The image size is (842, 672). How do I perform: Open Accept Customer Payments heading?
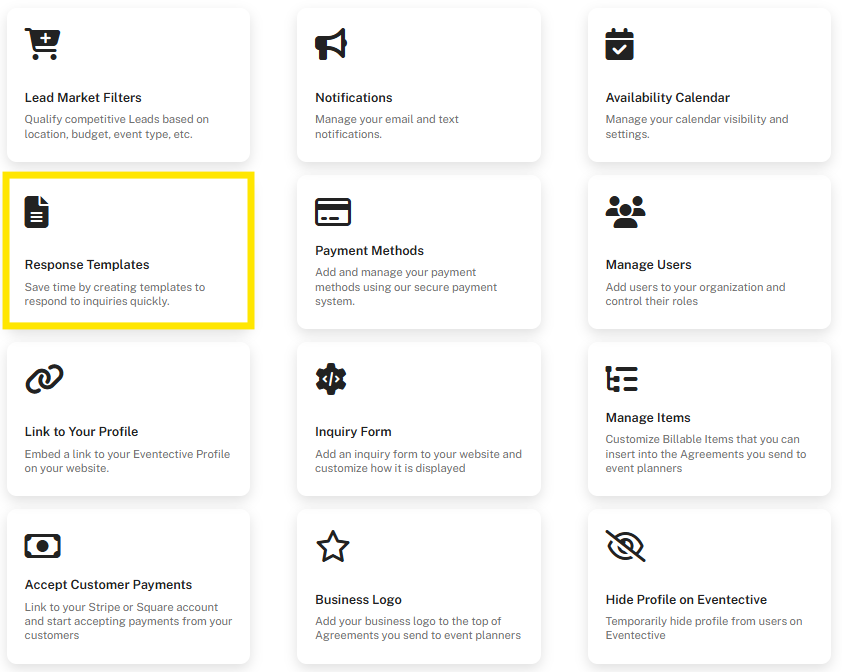click(108, 585)
